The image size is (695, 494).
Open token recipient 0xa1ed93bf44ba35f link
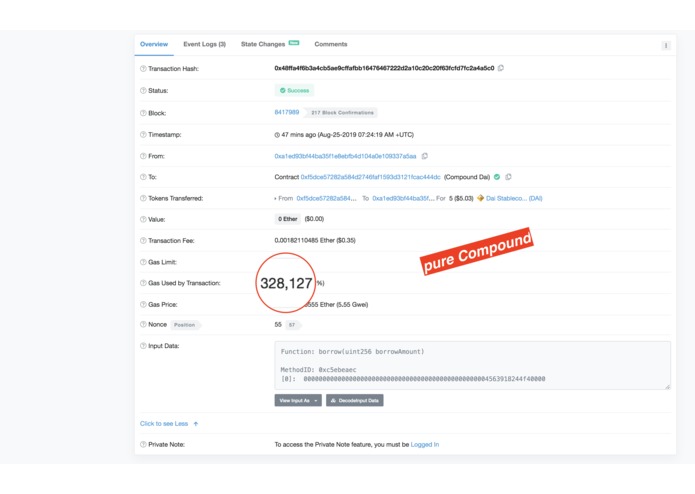(x=403, y=198)
